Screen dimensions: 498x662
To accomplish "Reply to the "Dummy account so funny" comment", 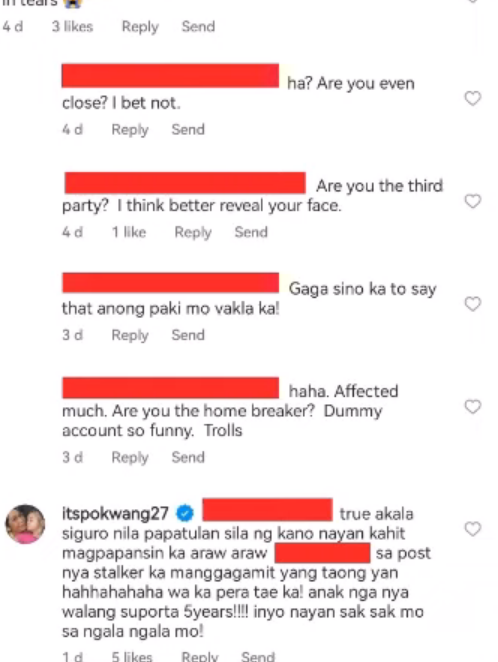I will [x=130, y=457].
